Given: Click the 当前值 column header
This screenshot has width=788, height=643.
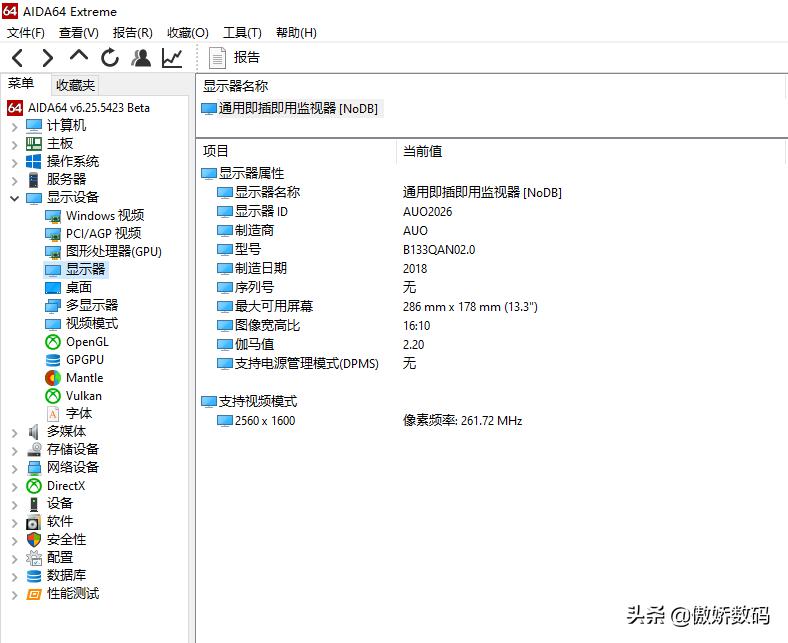Looking at the screenshot, I should point(423,151).
